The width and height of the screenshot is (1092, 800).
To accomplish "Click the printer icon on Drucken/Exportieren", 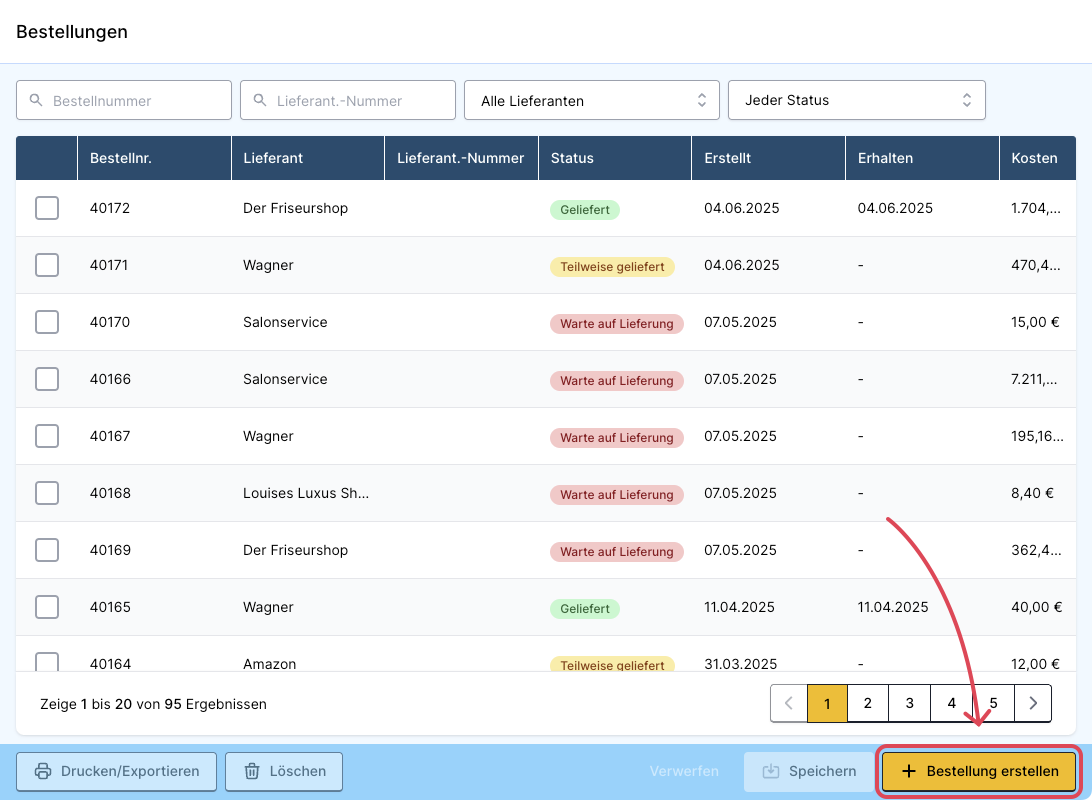I will click(x=43, y=771).
